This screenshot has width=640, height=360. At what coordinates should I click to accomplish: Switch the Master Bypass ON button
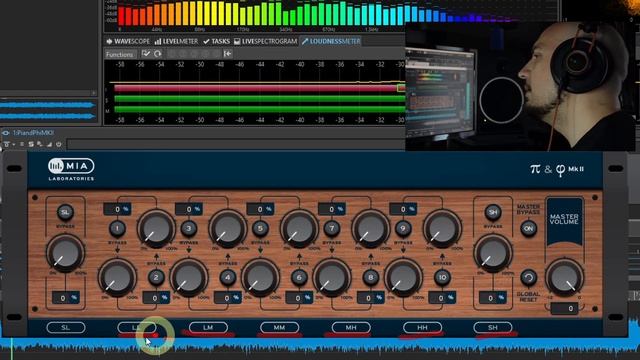pos(529,229)
